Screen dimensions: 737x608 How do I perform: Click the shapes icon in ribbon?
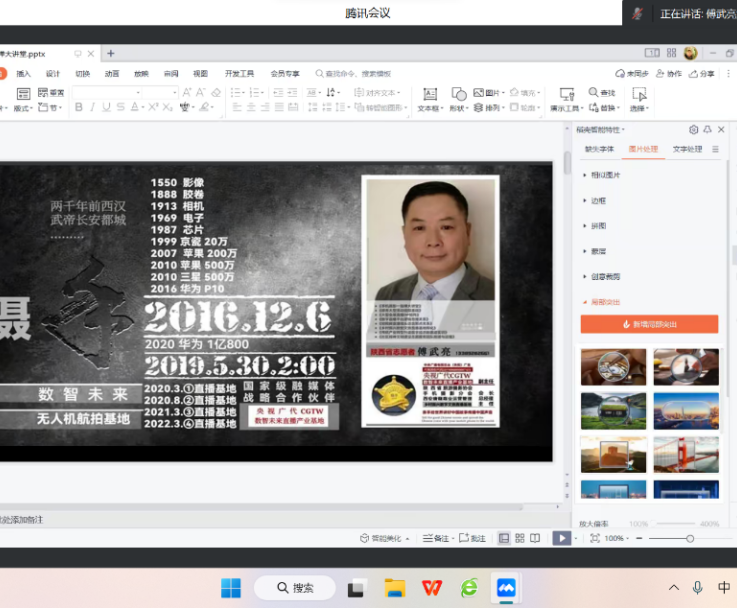[x=458, y=94]
